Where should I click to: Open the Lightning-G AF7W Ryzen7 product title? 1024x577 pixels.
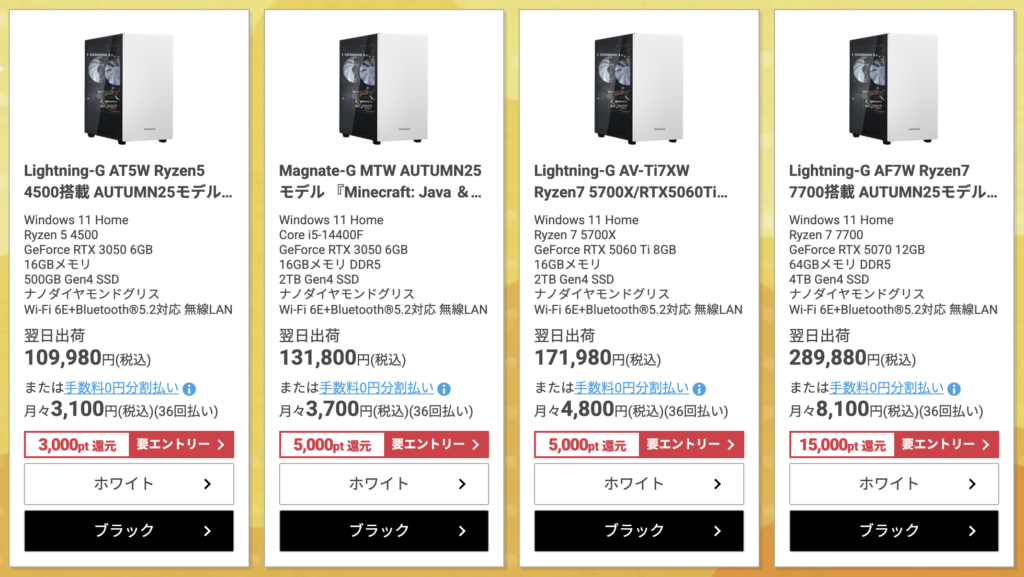point(892,180)
